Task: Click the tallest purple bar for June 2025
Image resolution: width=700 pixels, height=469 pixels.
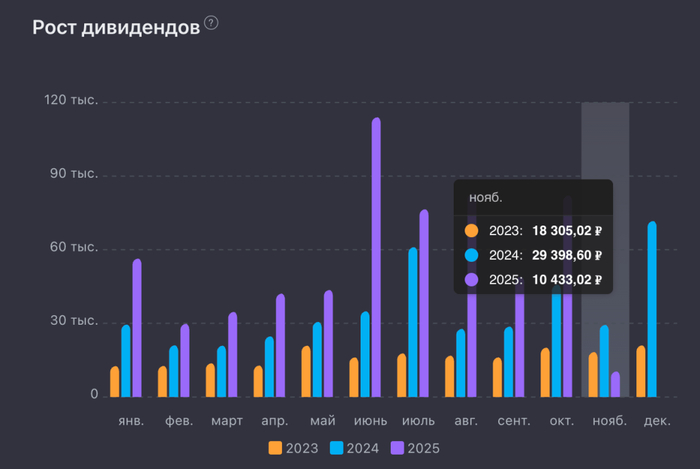Action: click(376, 255)
